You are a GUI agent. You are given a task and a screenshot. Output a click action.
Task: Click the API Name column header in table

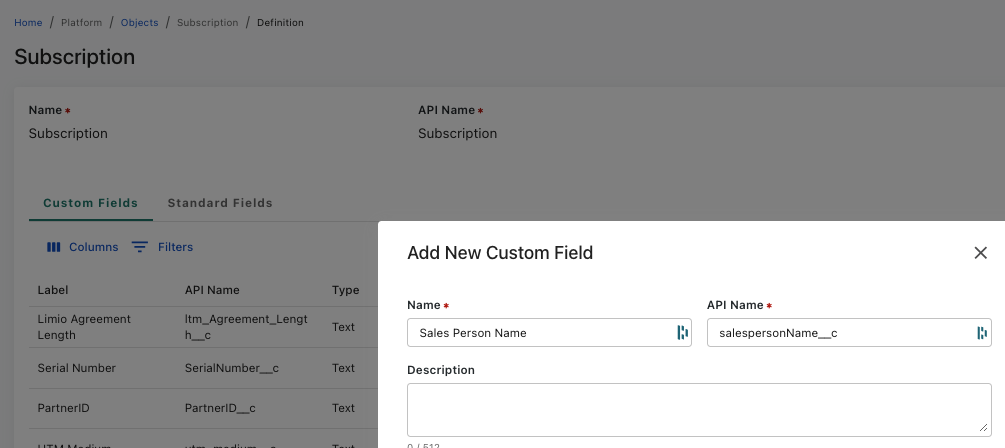tap(212, 290)
